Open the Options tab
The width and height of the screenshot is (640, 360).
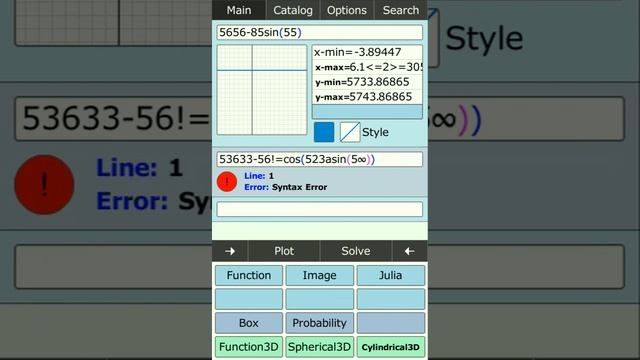347,10
